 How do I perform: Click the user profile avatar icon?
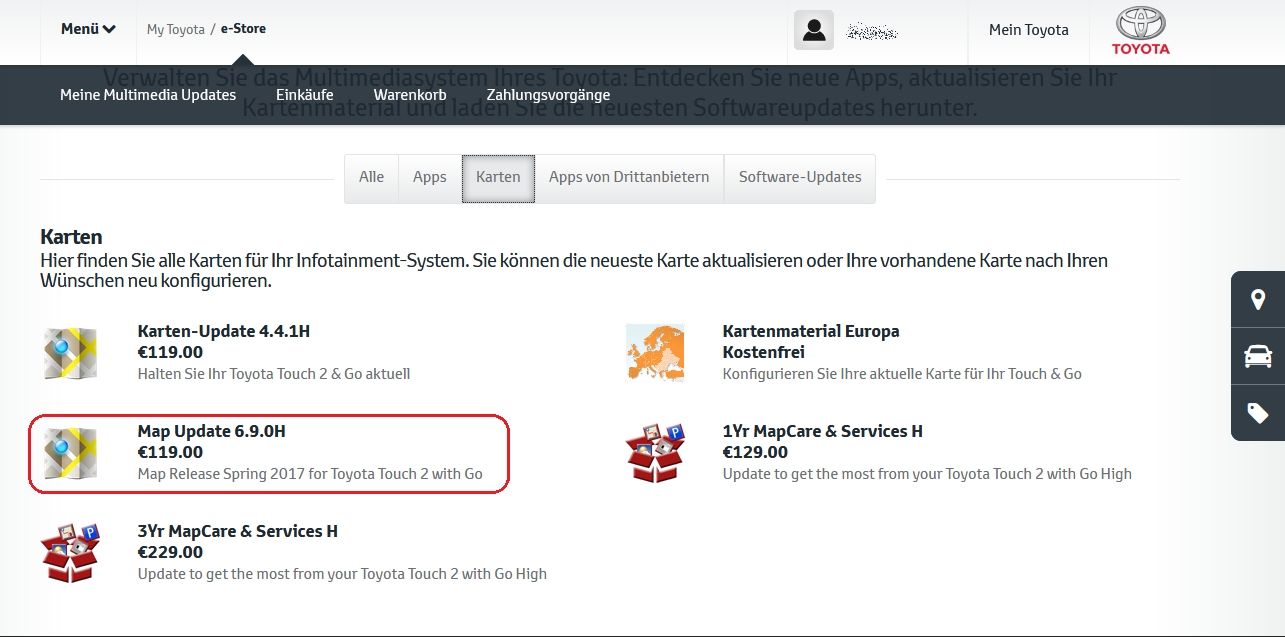[x=814, y=30]
